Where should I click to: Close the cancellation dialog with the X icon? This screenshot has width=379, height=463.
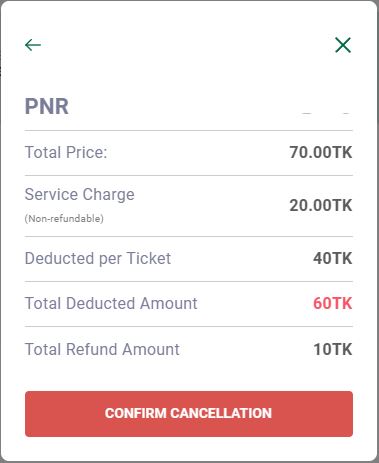coord(343,45)
